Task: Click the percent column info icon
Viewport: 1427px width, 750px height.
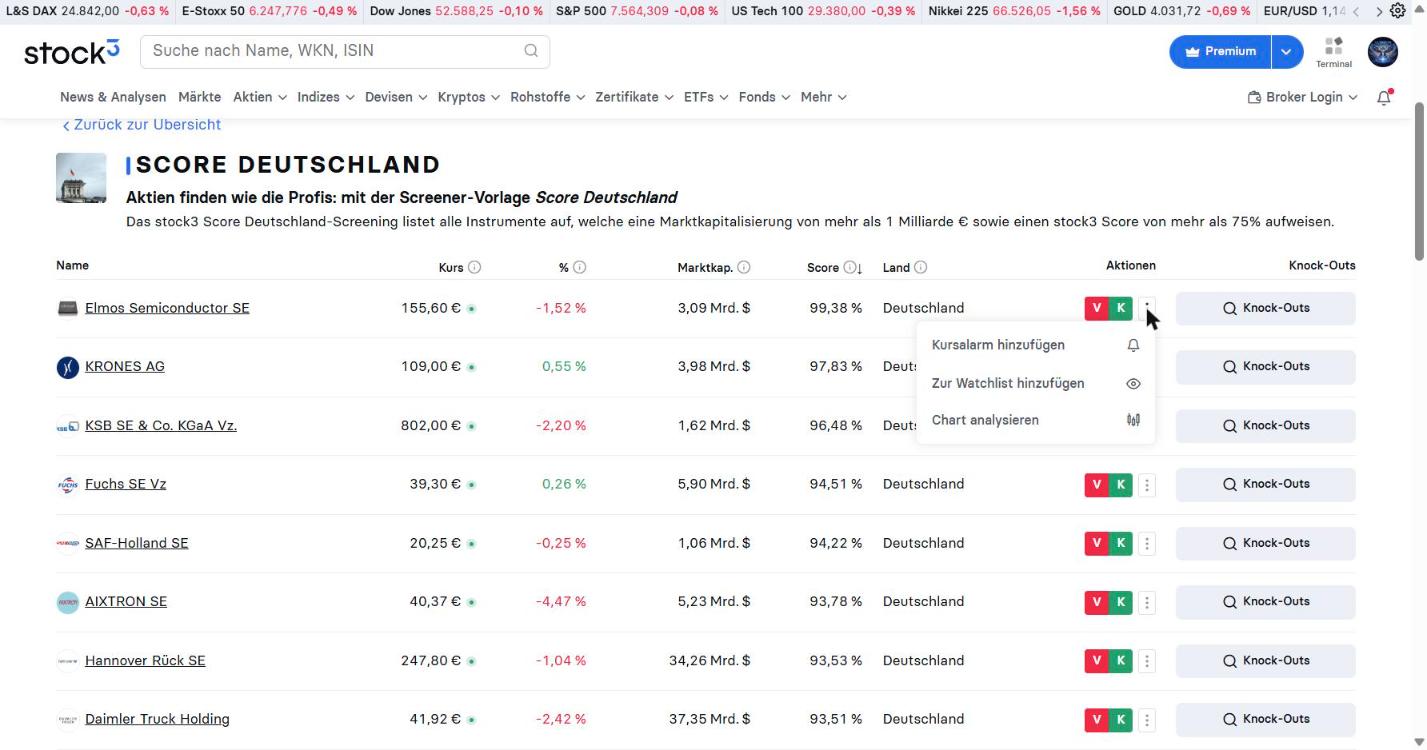Action: pyautogui.click(x=580, y=267)
